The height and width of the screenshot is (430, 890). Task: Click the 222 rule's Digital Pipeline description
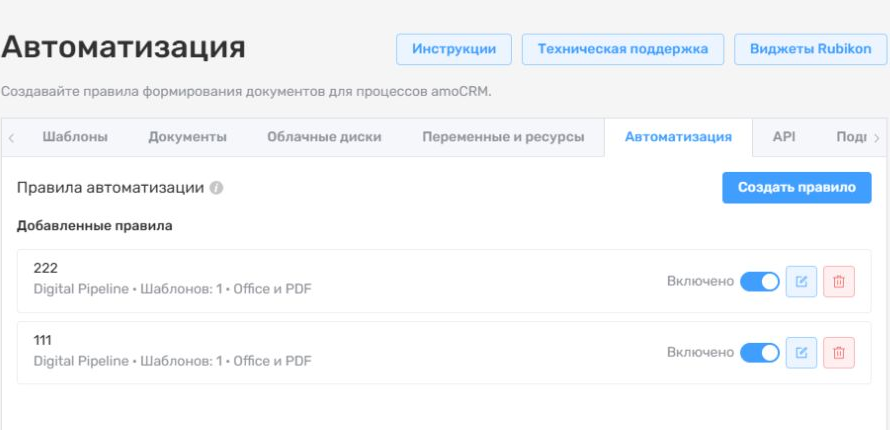[x=173, y=289]
